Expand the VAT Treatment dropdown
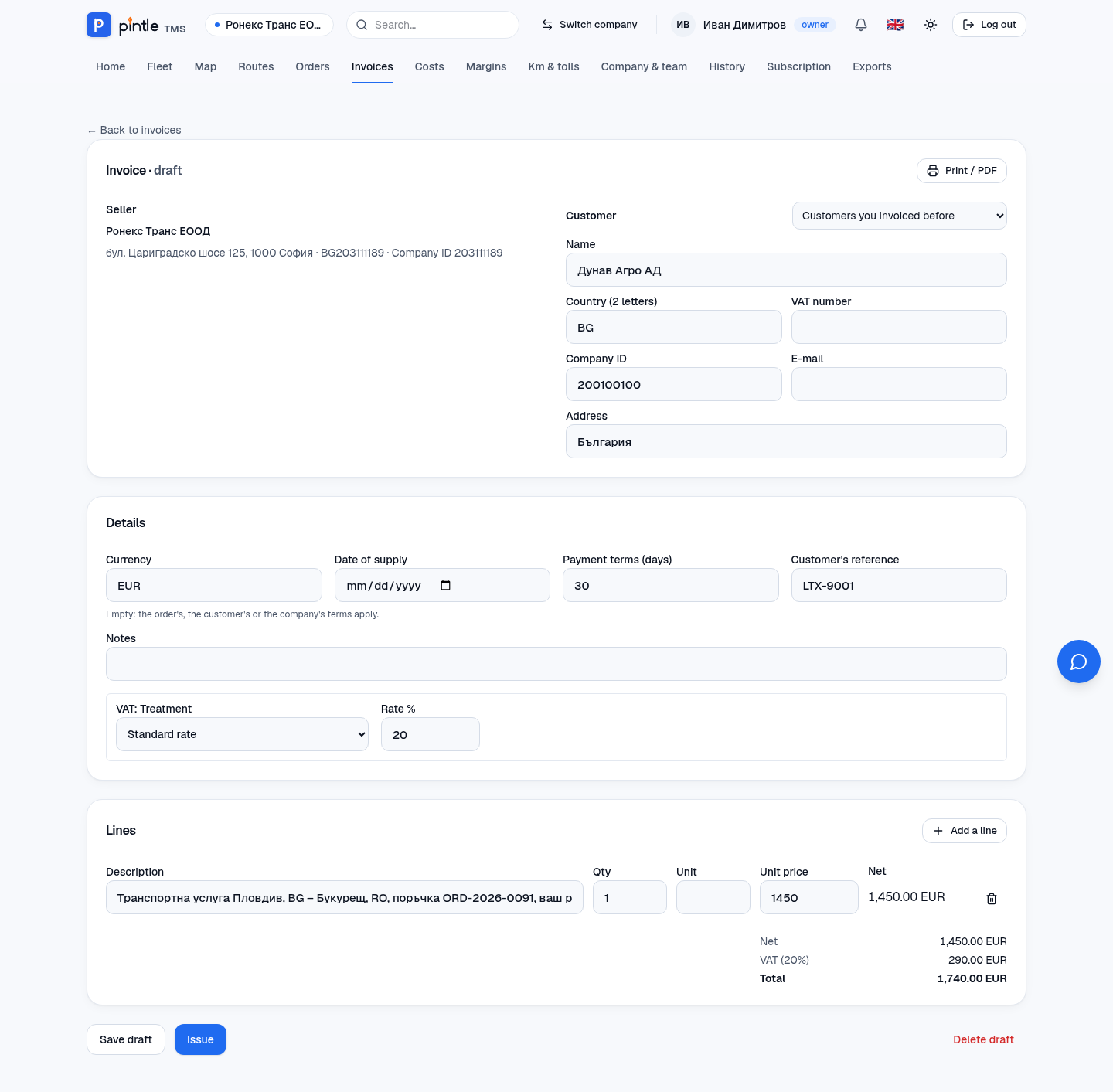The image size is (1113, 1092). point(242,734)
